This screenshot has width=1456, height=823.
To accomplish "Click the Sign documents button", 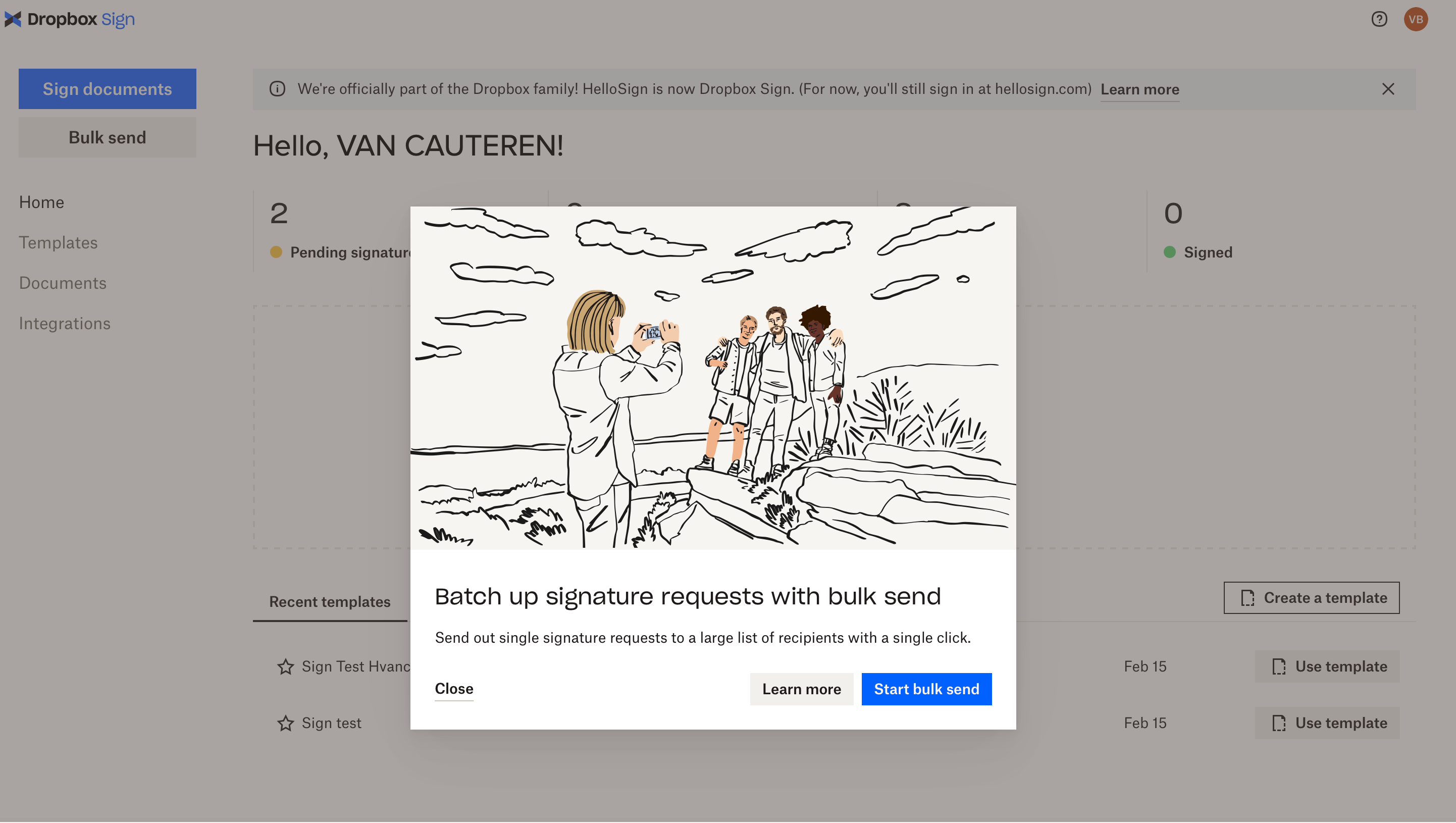I will (107, 89).
